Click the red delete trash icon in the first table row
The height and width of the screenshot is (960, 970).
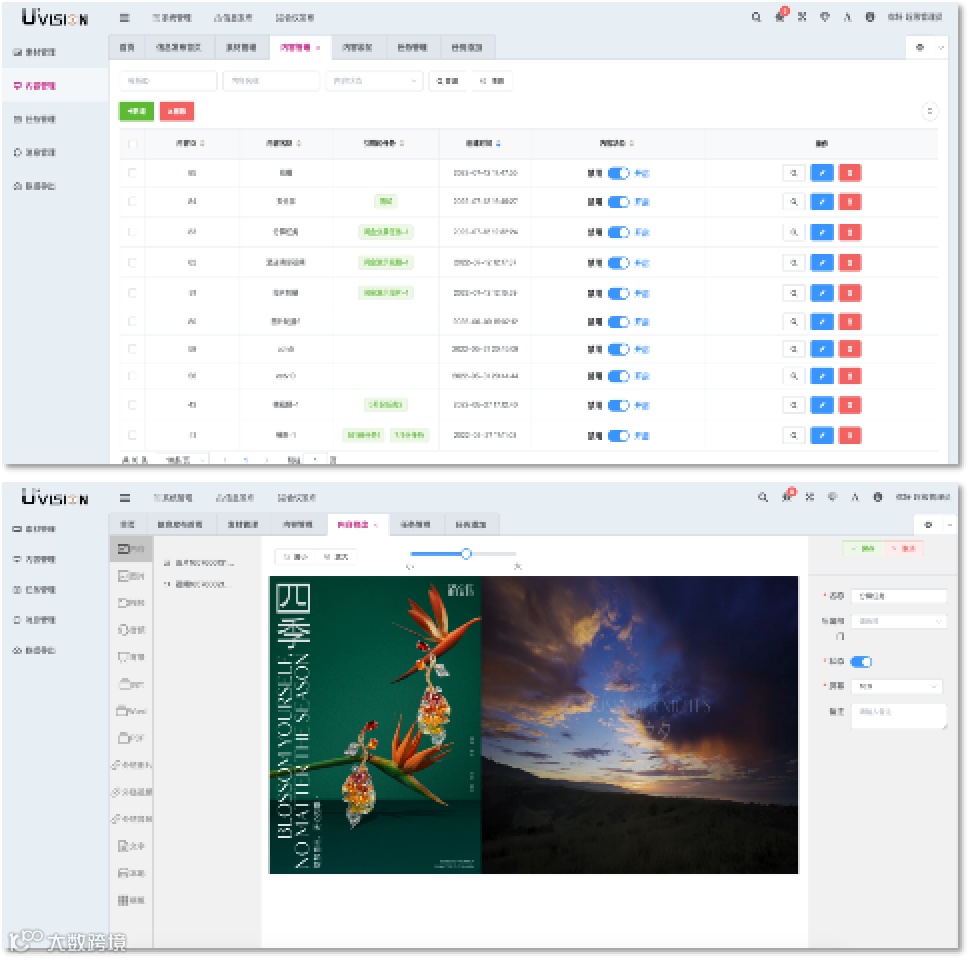(849, 173)
